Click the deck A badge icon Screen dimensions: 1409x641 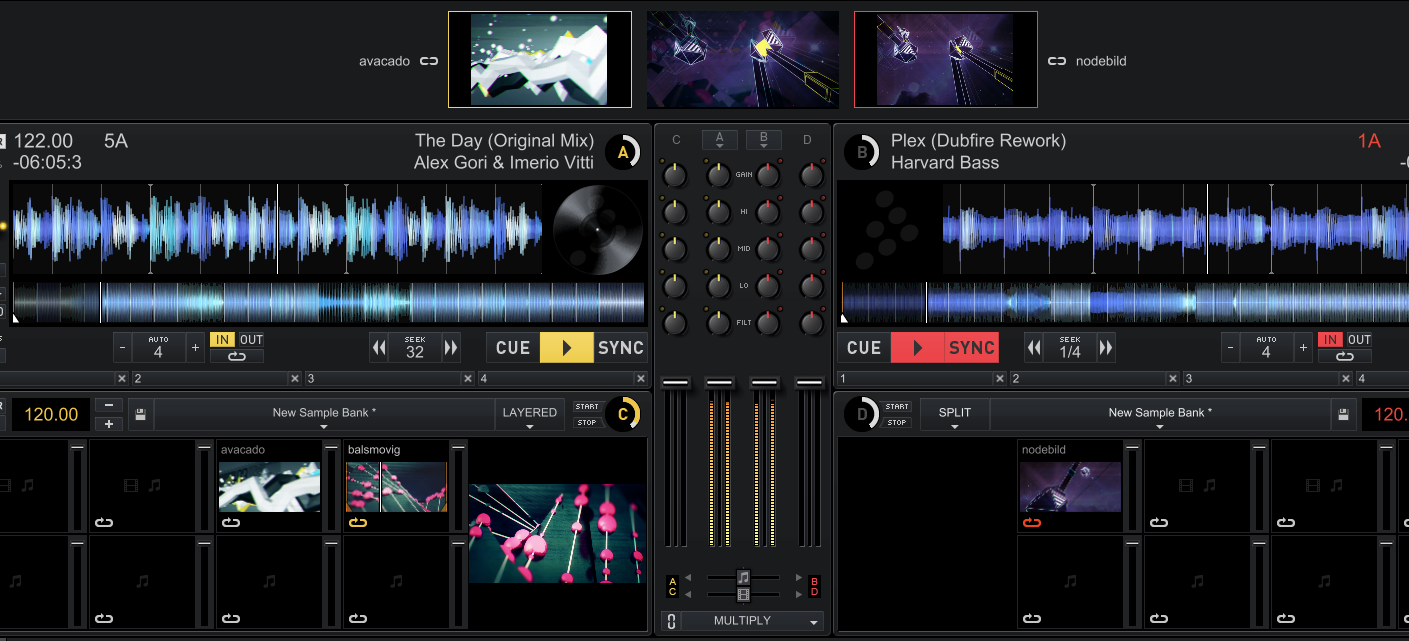(x=623, y=152)
